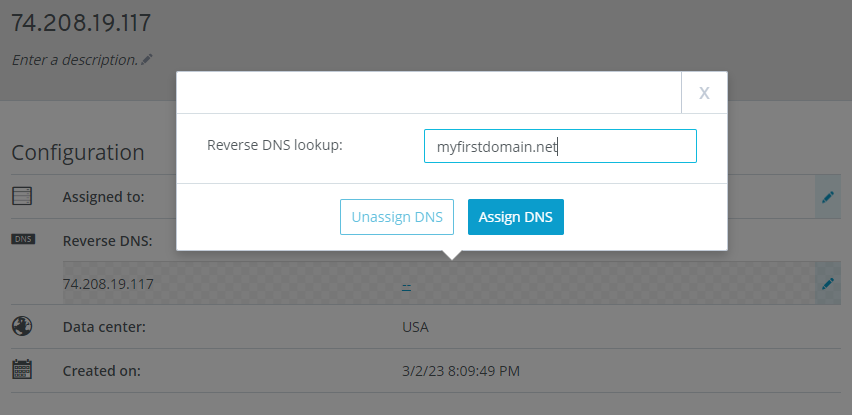Click the calendar icon beside Created on

[x=22, y=369]
